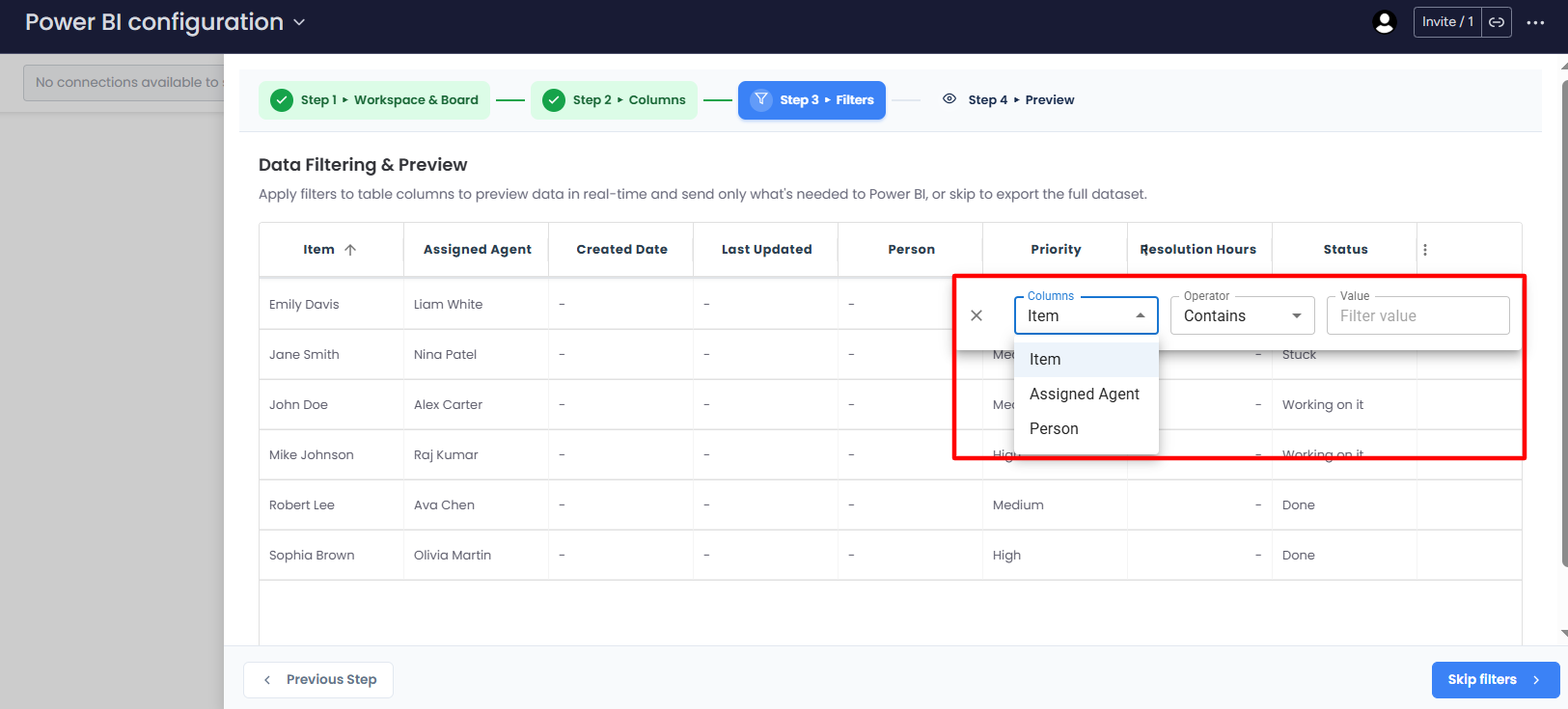The height and width of the screenshot is (709, 1568).
Task: Click the Working on it status for John Doe
Action: click(1345, 405)
